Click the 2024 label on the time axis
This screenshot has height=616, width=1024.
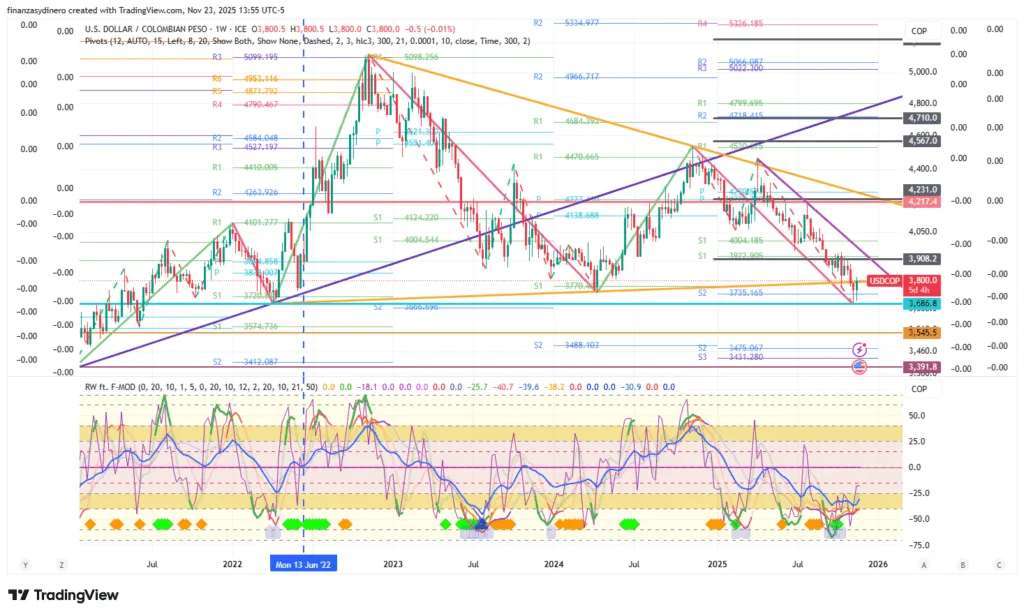pyautogui.click(x=553, y=564)
